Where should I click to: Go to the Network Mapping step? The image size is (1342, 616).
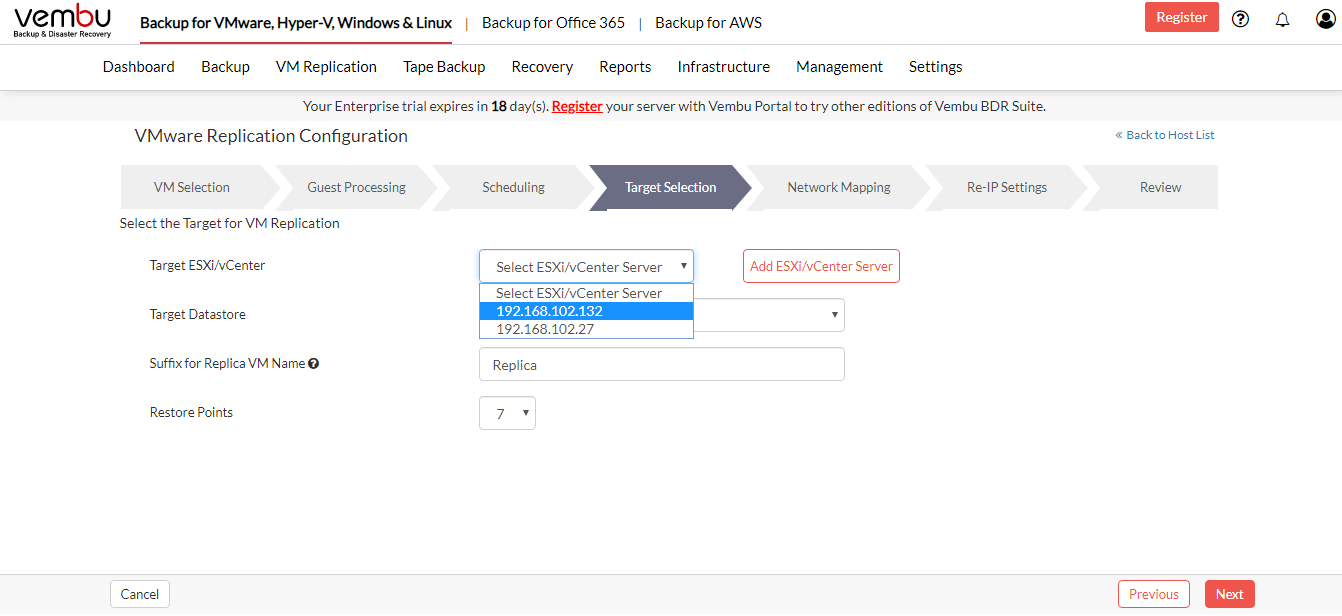[x=838, y=187]
